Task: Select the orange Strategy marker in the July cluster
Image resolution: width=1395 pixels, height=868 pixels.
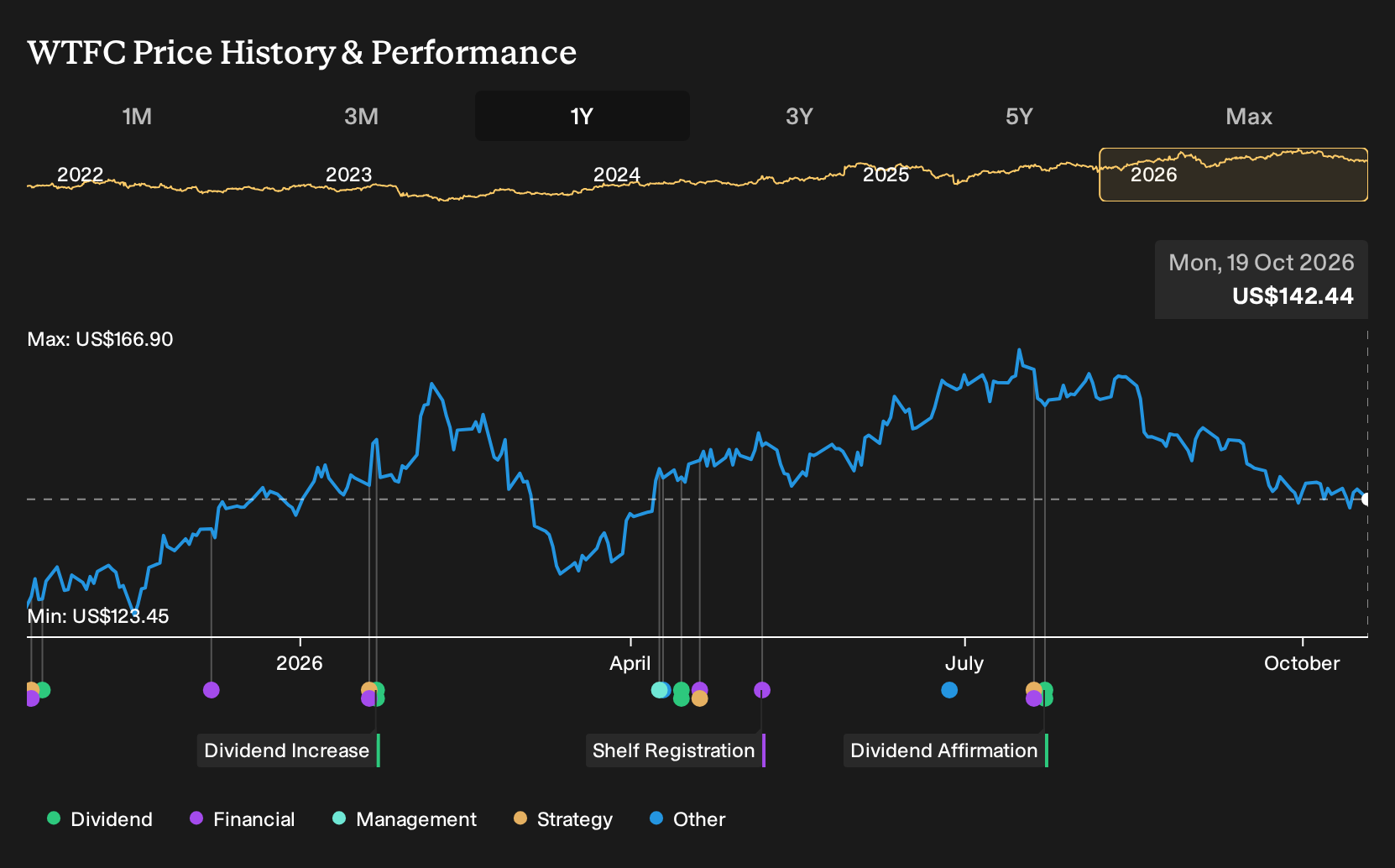Action: [x=1033, y=689]
